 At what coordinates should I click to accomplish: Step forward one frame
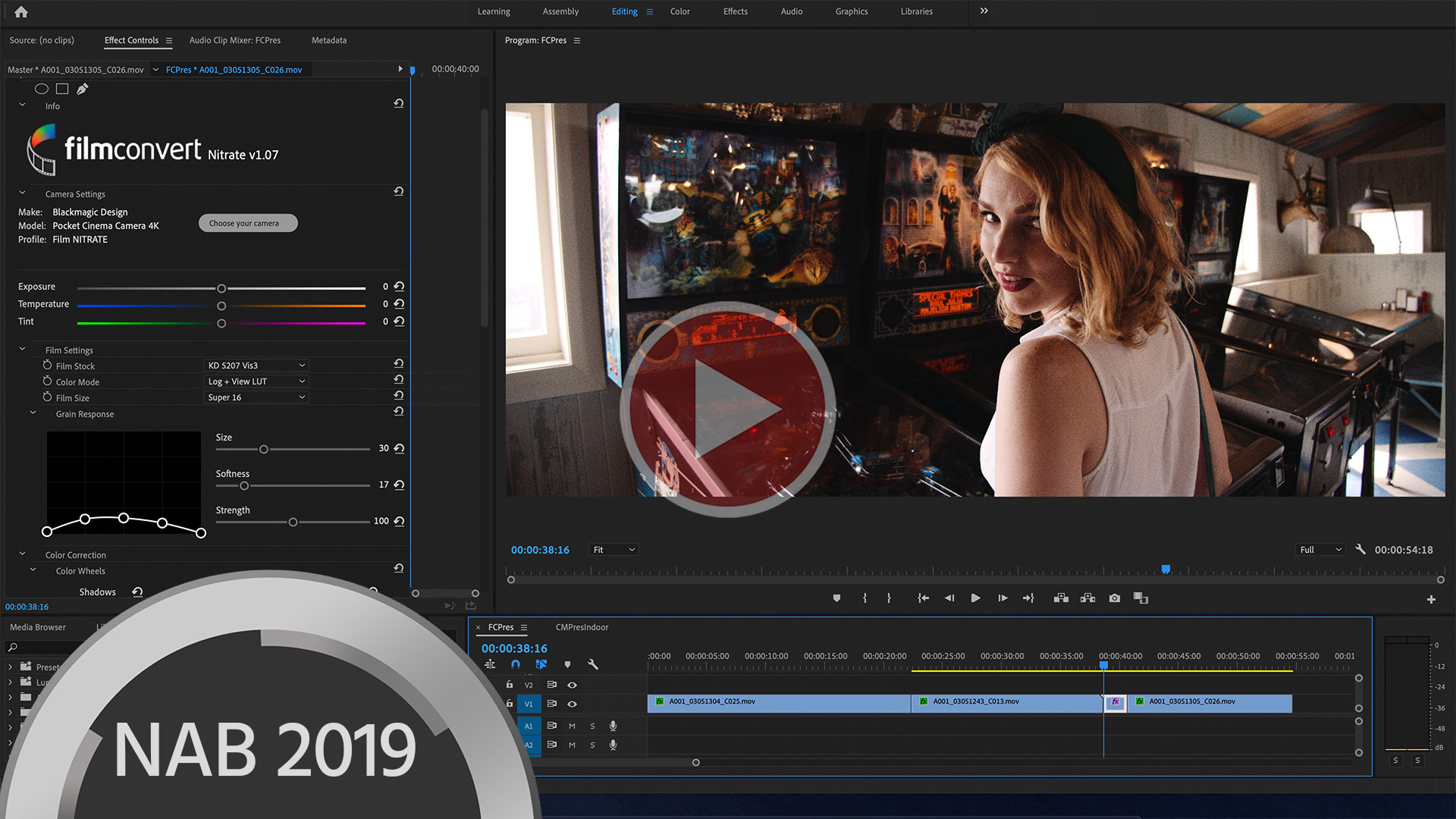pos(1003,598)
